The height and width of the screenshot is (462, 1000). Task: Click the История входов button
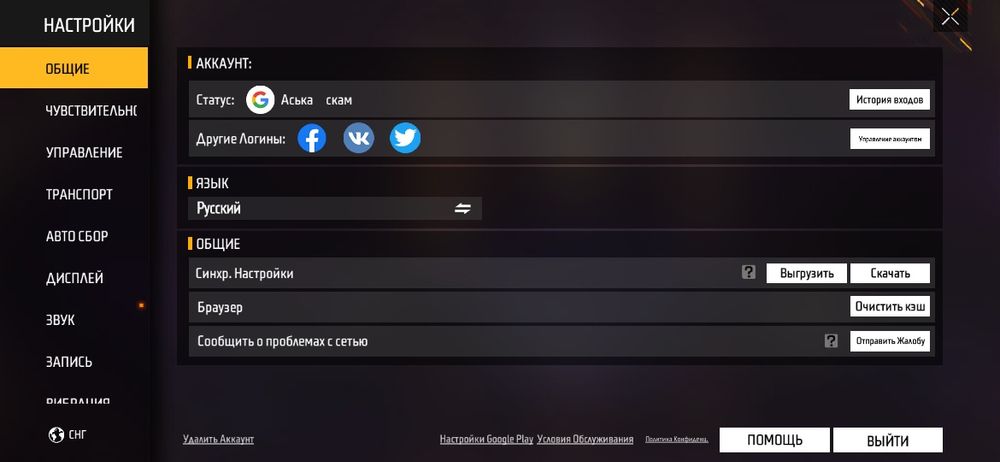[x=890, y=100]
